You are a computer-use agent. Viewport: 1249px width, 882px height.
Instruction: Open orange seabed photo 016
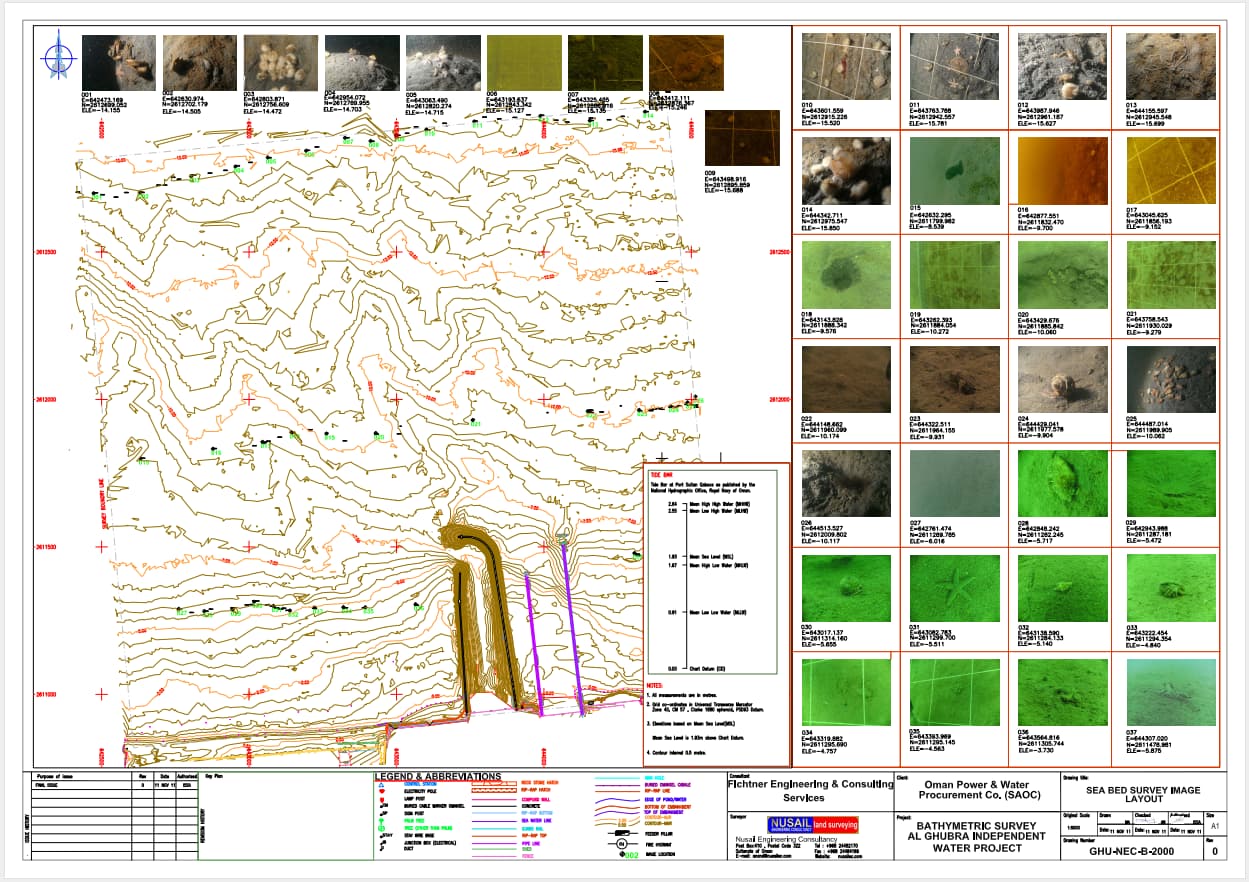1062,171
